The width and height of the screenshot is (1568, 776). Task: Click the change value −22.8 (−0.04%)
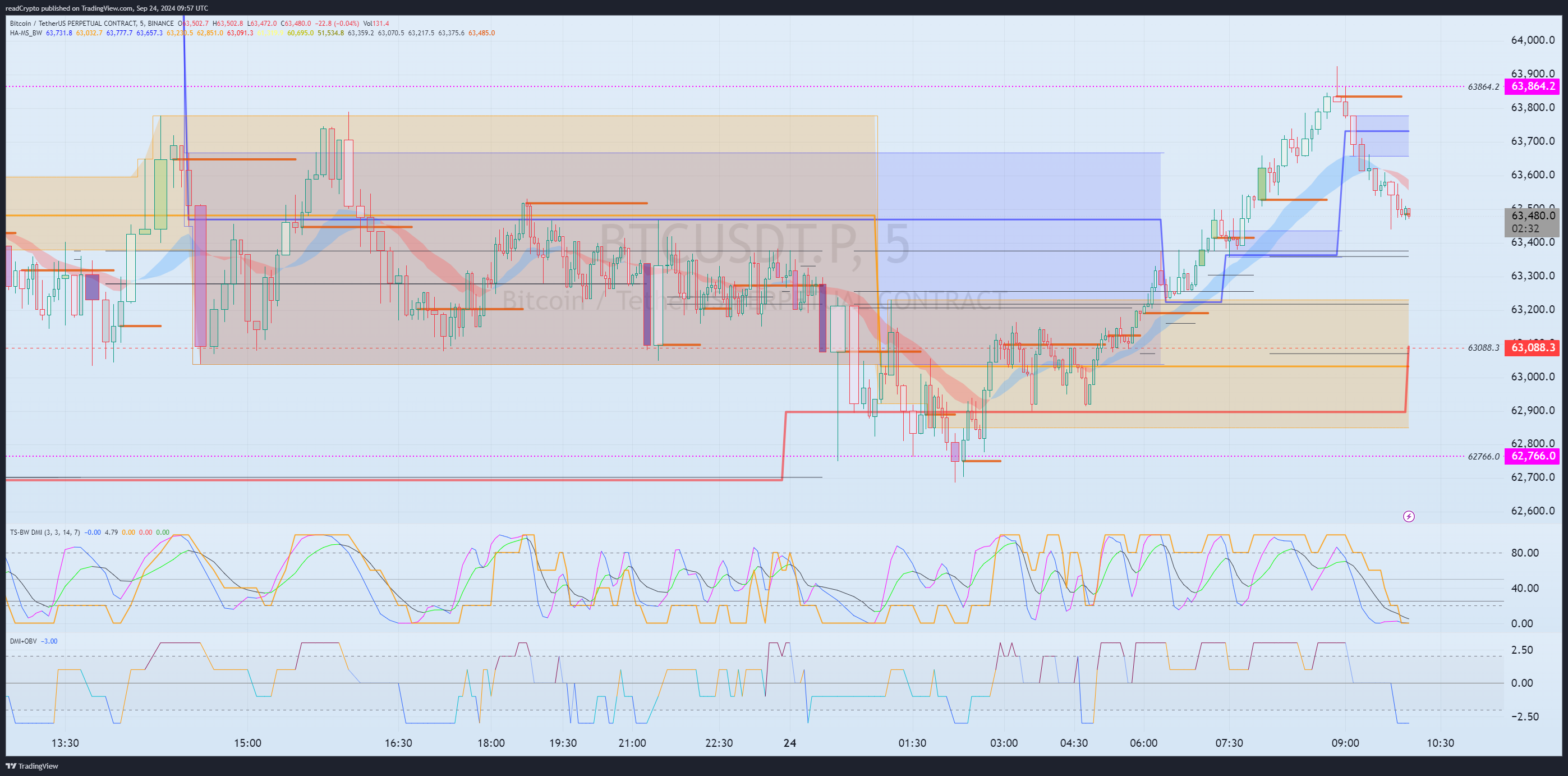pyautogui.click(x=337, y=24)
